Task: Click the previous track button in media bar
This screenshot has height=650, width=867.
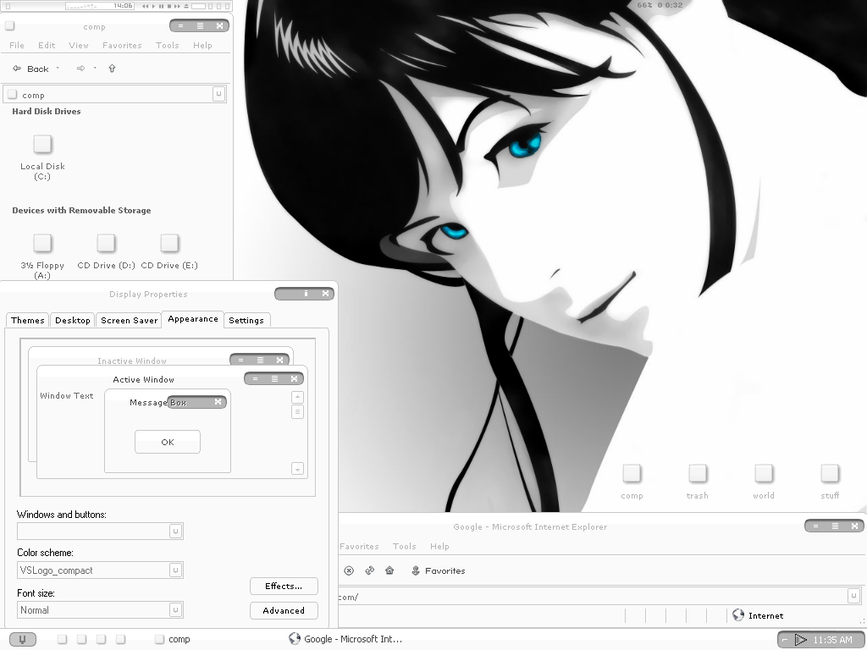Action: tap(145, 6)
